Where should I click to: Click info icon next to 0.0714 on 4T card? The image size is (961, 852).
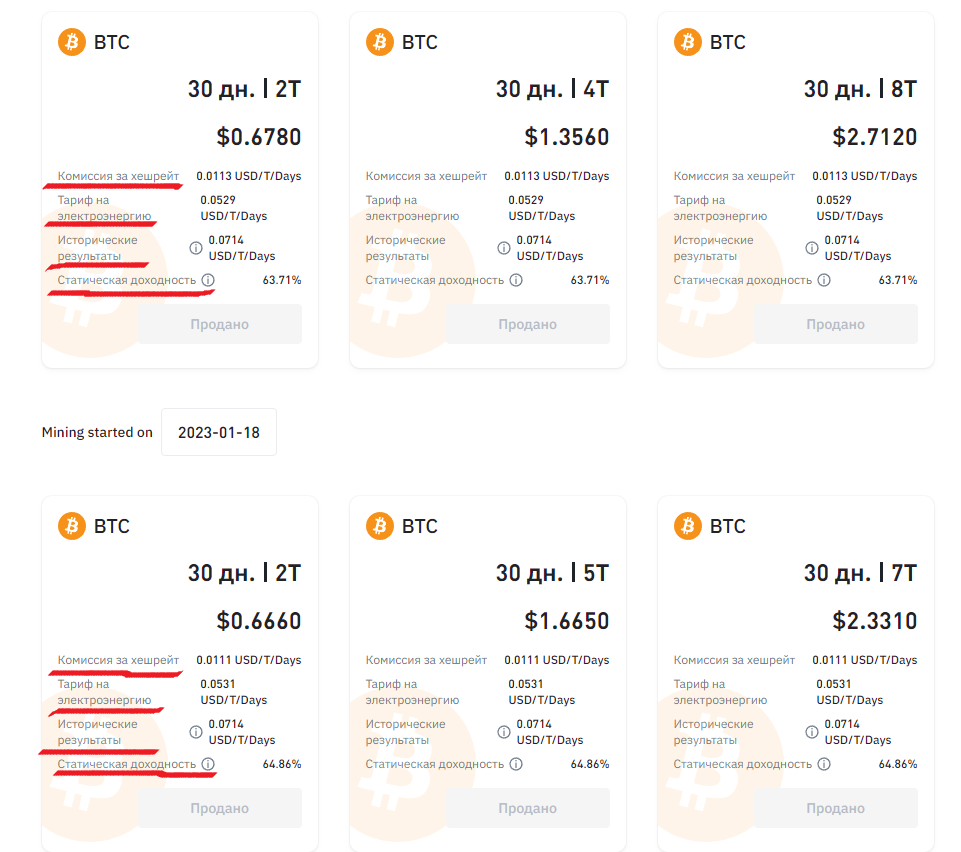point(504,248)
